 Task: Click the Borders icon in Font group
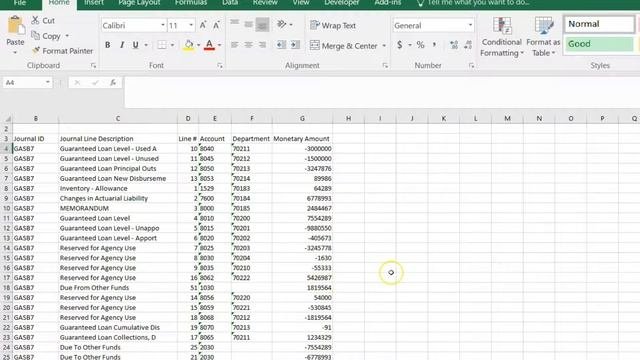coord(162,45)
